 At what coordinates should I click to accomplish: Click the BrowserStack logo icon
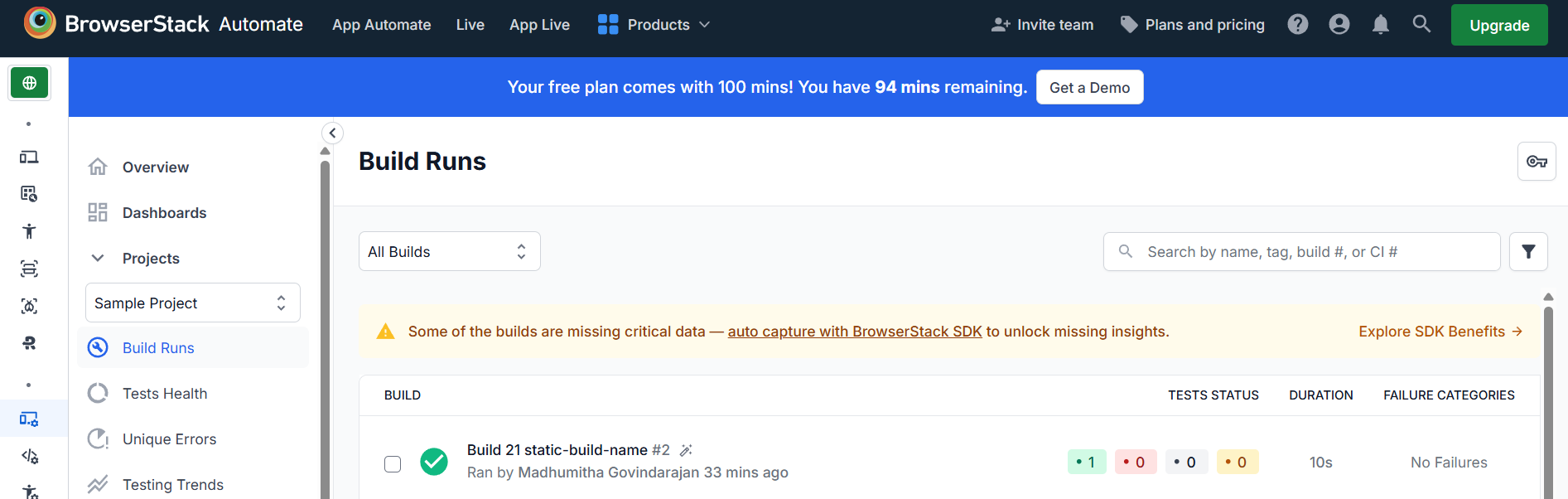tap(40, 23)
